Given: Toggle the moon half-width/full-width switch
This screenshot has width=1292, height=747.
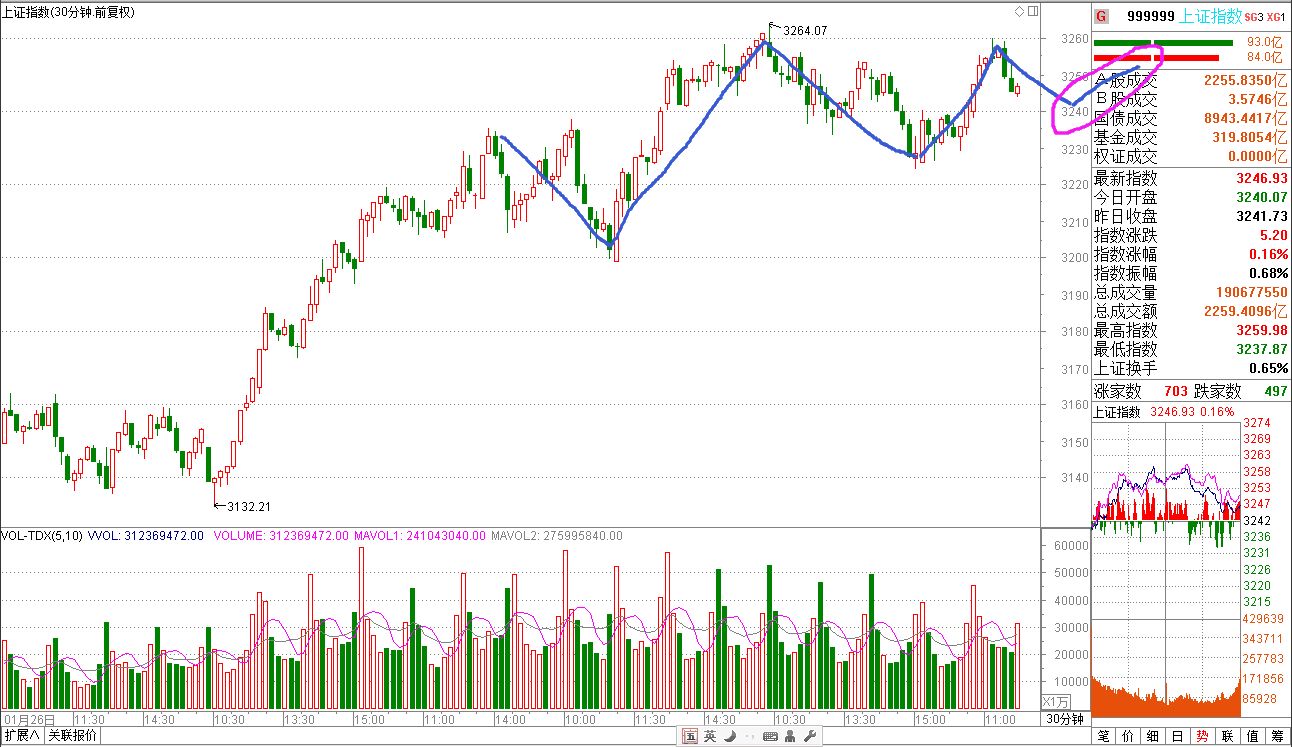Looking at the screenshot, I should coord(729,737).
